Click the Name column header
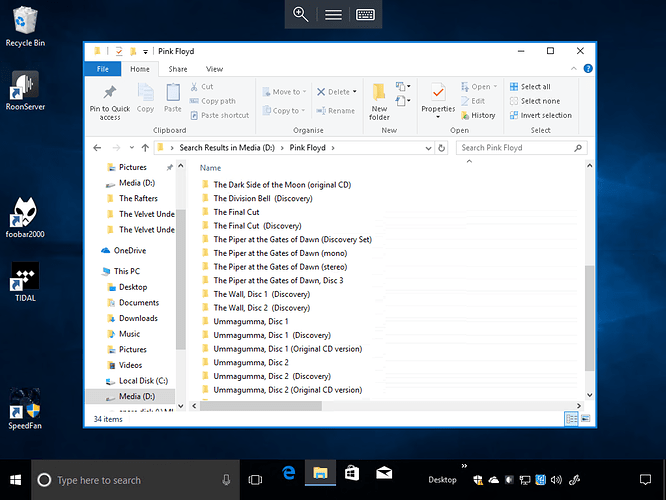Screen dimensions: 666x500 pos(210,168)
